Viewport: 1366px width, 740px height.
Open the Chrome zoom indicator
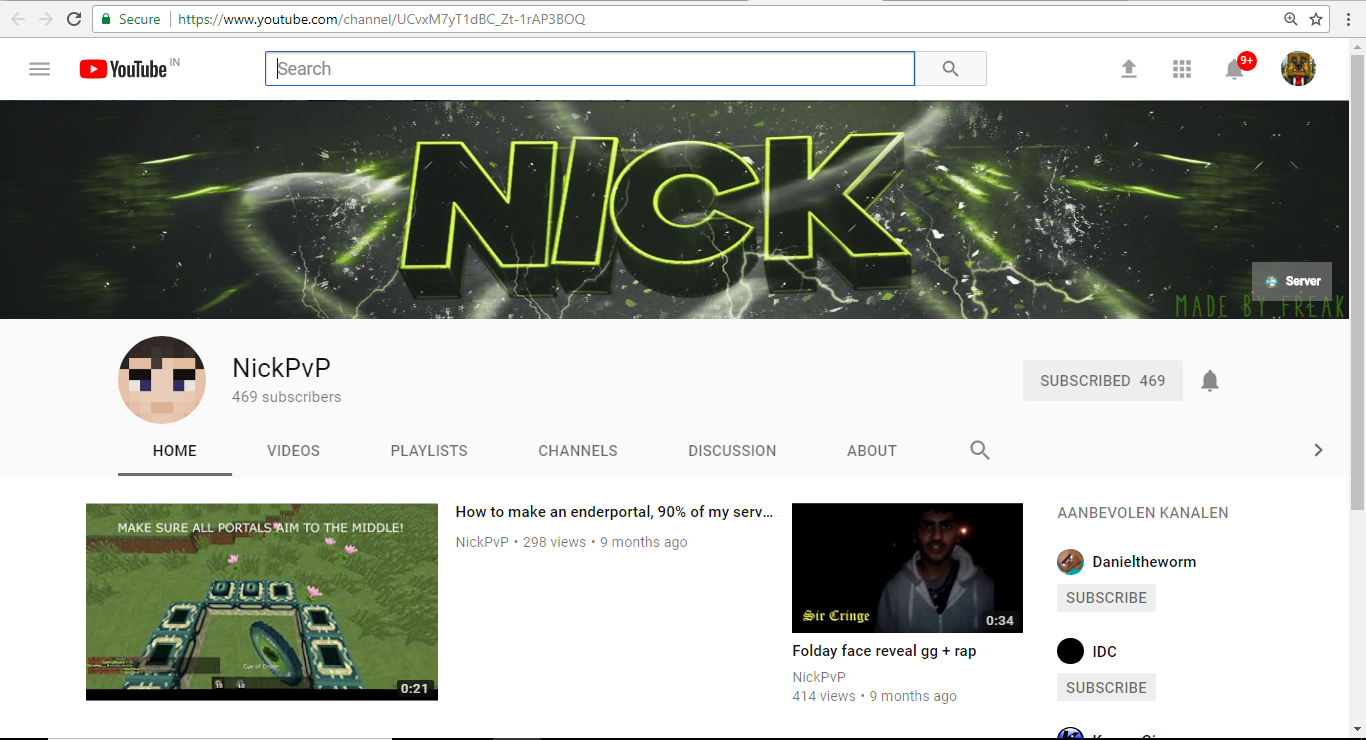[x=1291, y=19]
